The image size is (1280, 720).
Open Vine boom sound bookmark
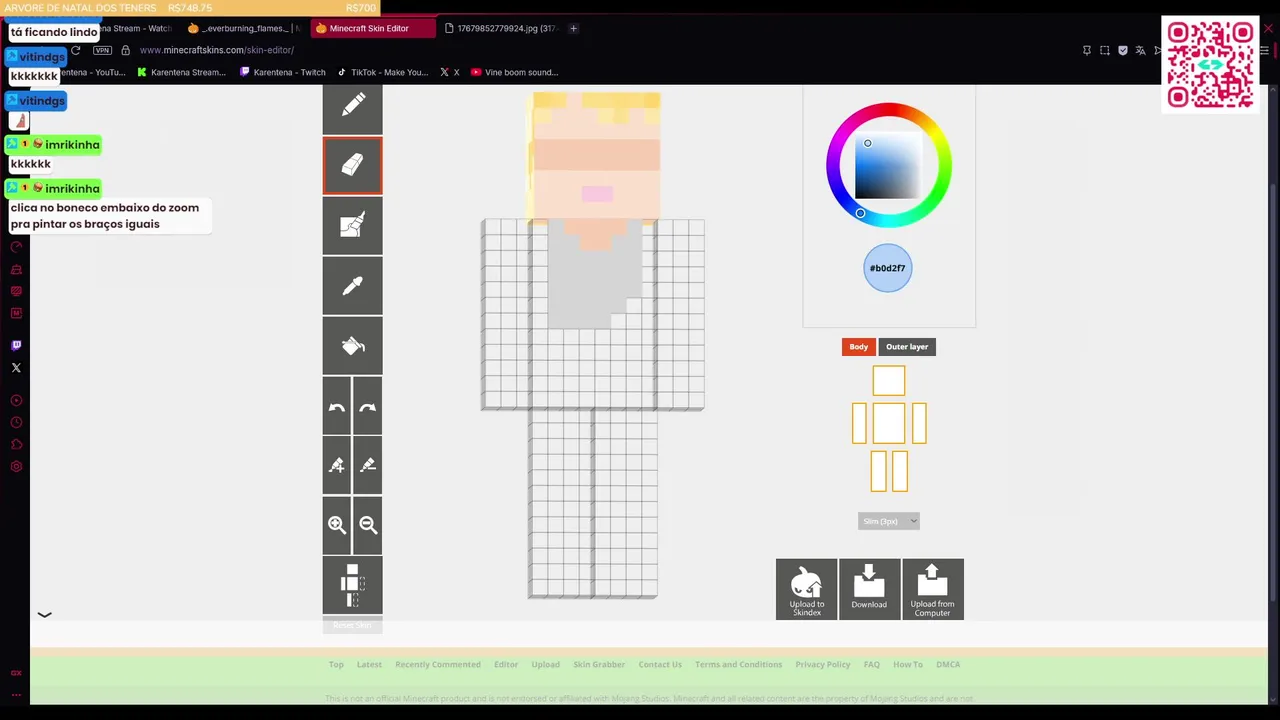coord(515,72)
